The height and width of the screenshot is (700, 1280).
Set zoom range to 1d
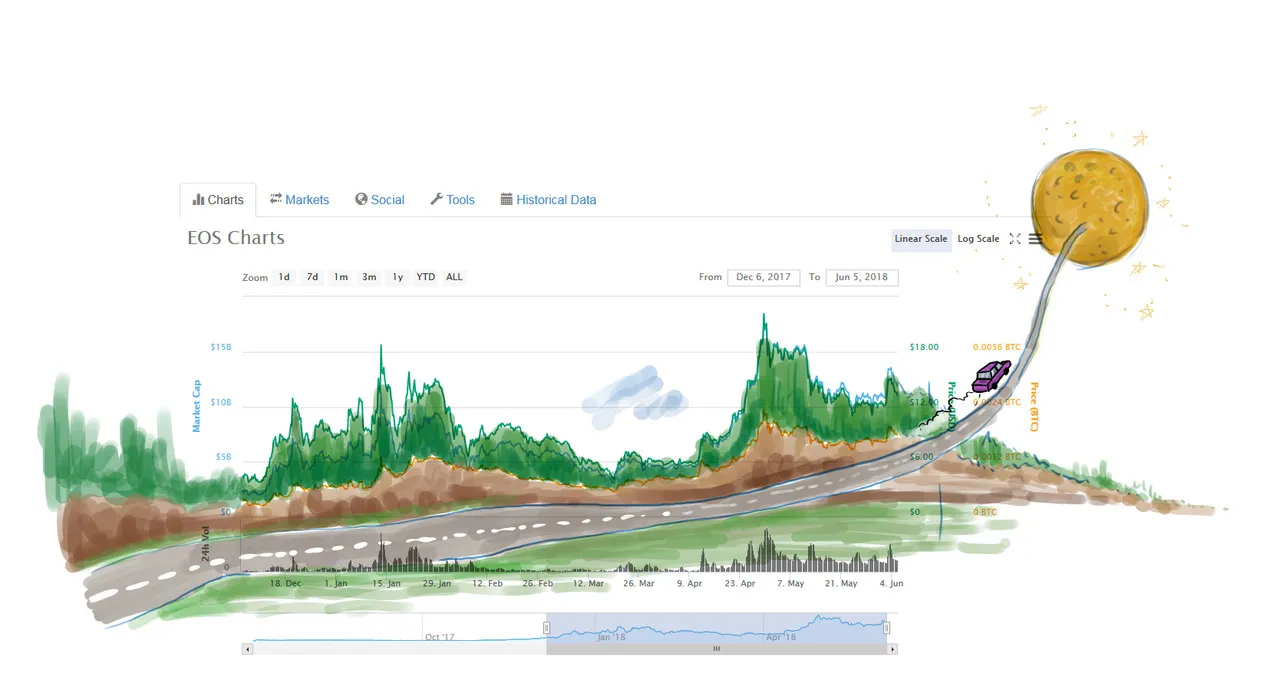click(284, 277)
